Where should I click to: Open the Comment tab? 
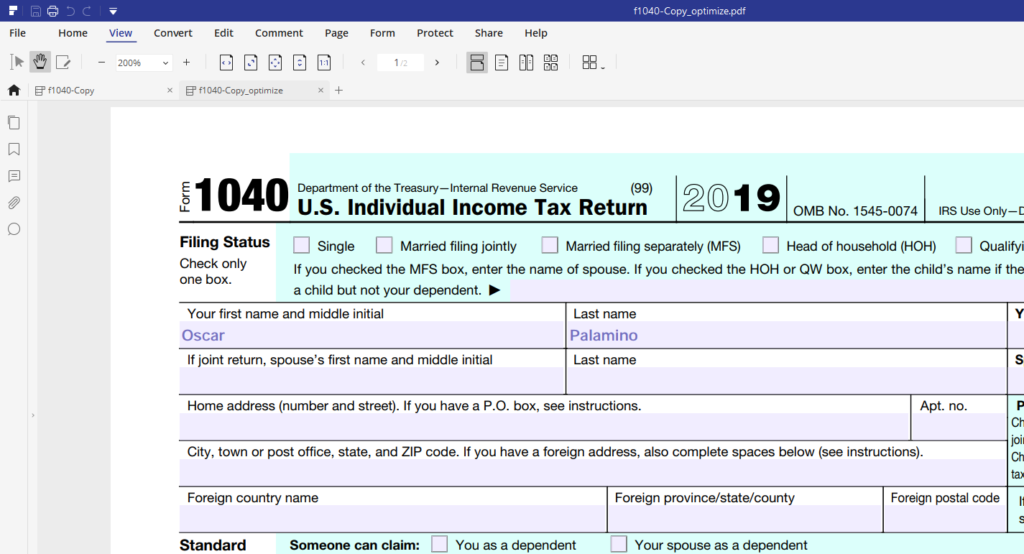(x=279, y=33)
